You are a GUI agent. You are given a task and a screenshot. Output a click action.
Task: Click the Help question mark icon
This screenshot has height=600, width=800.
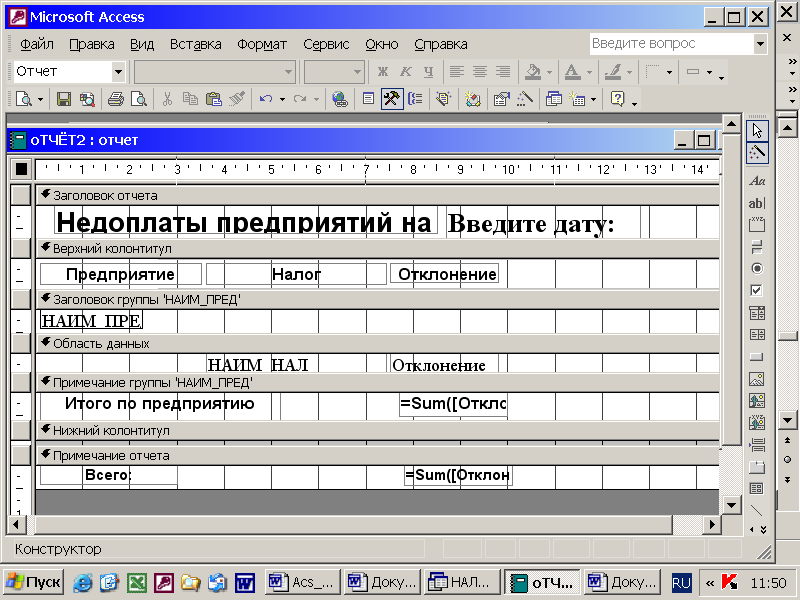click(617, 98)
